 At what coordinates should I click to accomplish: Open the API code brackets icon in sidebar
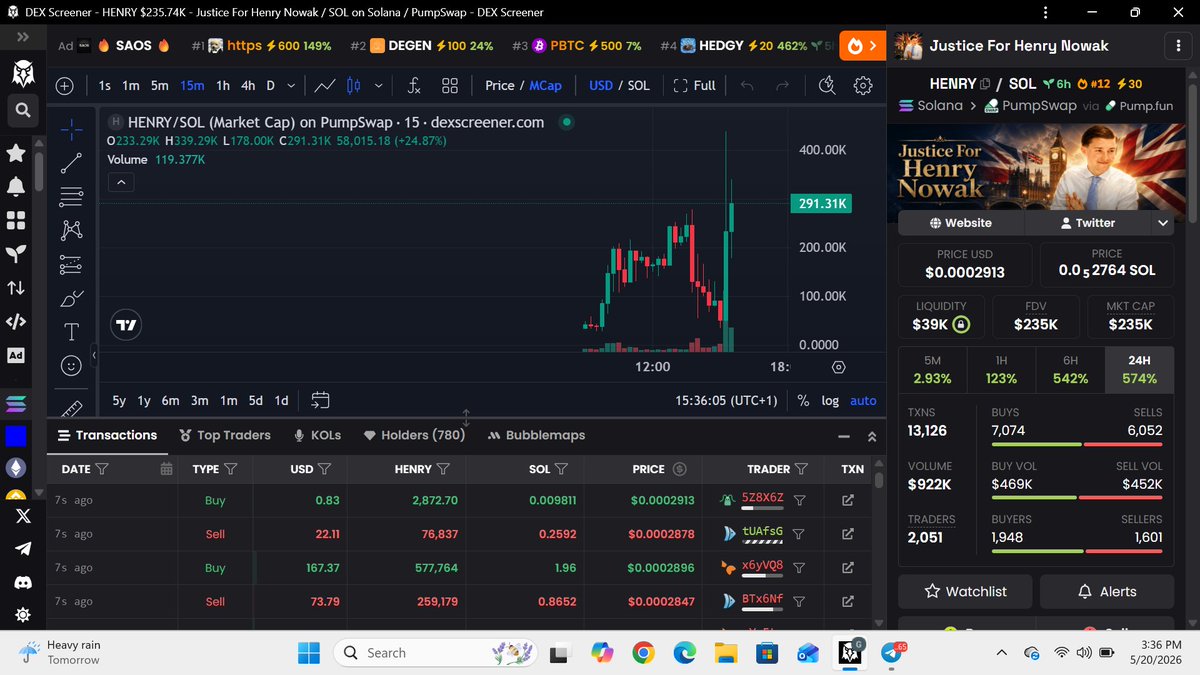pos(16,322)
